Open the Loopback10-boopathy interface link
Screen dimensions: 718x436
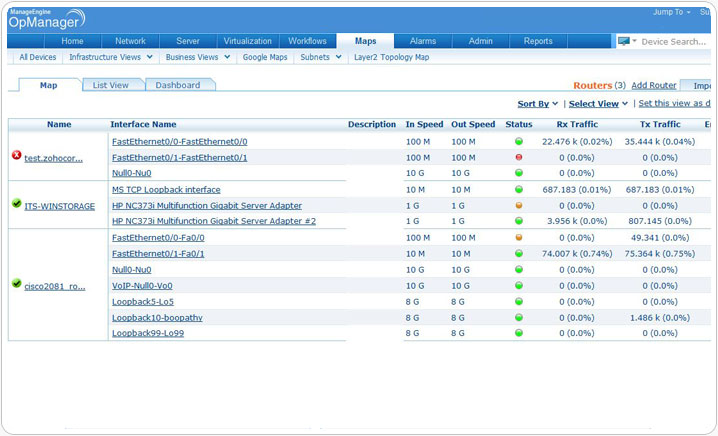tap(157, 317)
